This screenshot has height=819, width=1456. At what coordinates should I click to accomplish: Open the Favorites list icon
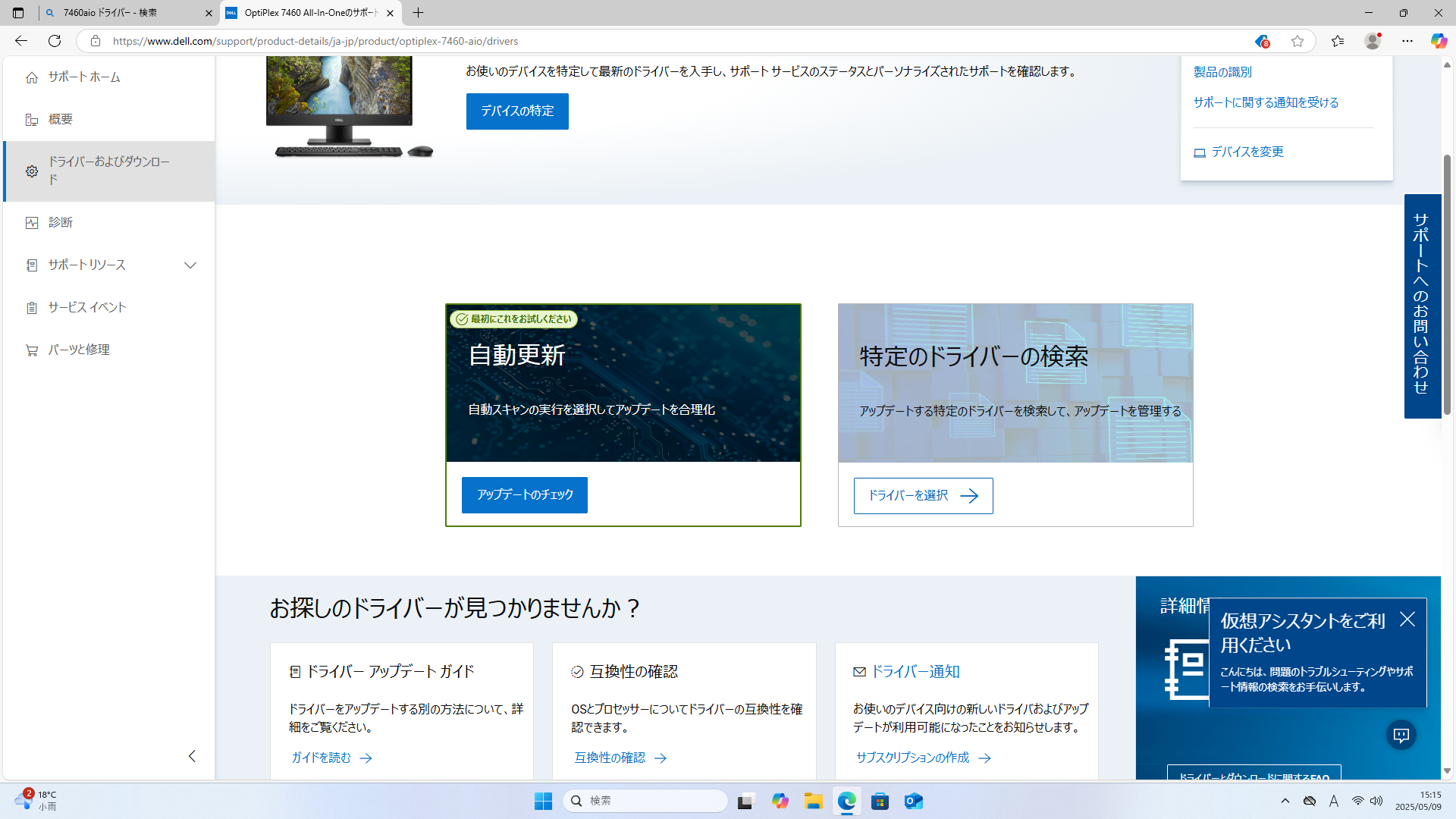tap(1338, 41)
